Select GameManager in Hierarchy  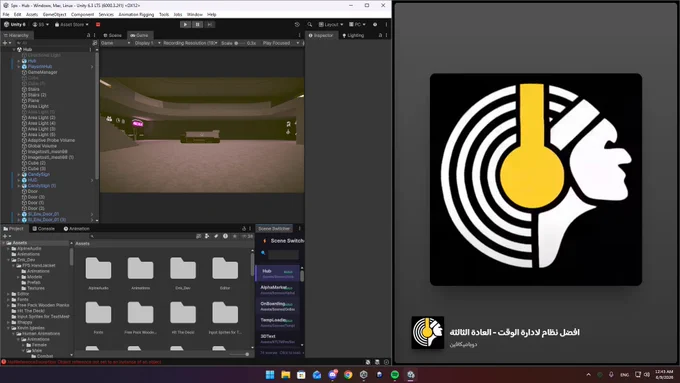coord(42,72)
